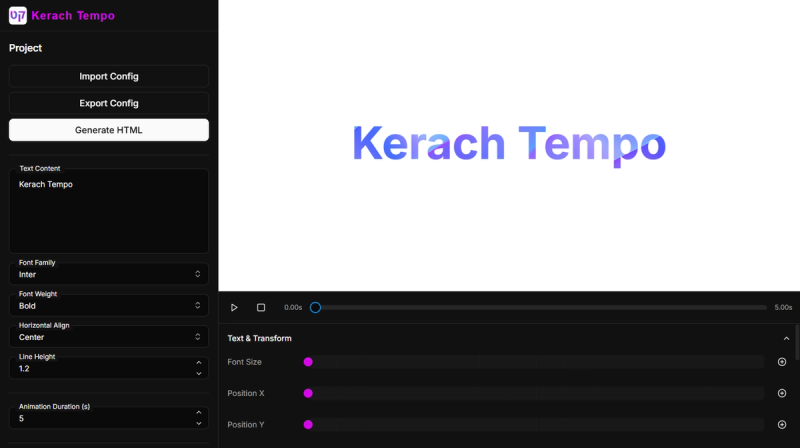
Task: Open the Font Family dropdown
Action: coord(109,274)
